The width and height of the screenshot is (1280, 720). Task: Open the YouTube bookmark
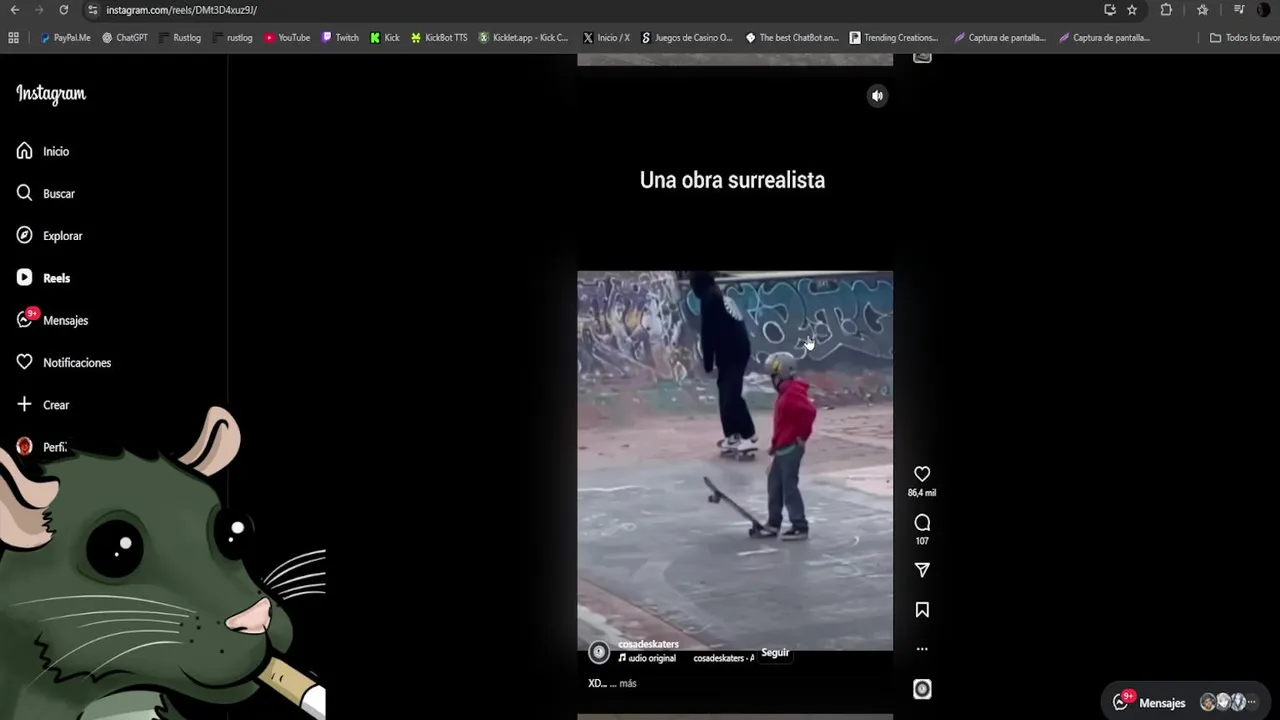coord(288,38)
